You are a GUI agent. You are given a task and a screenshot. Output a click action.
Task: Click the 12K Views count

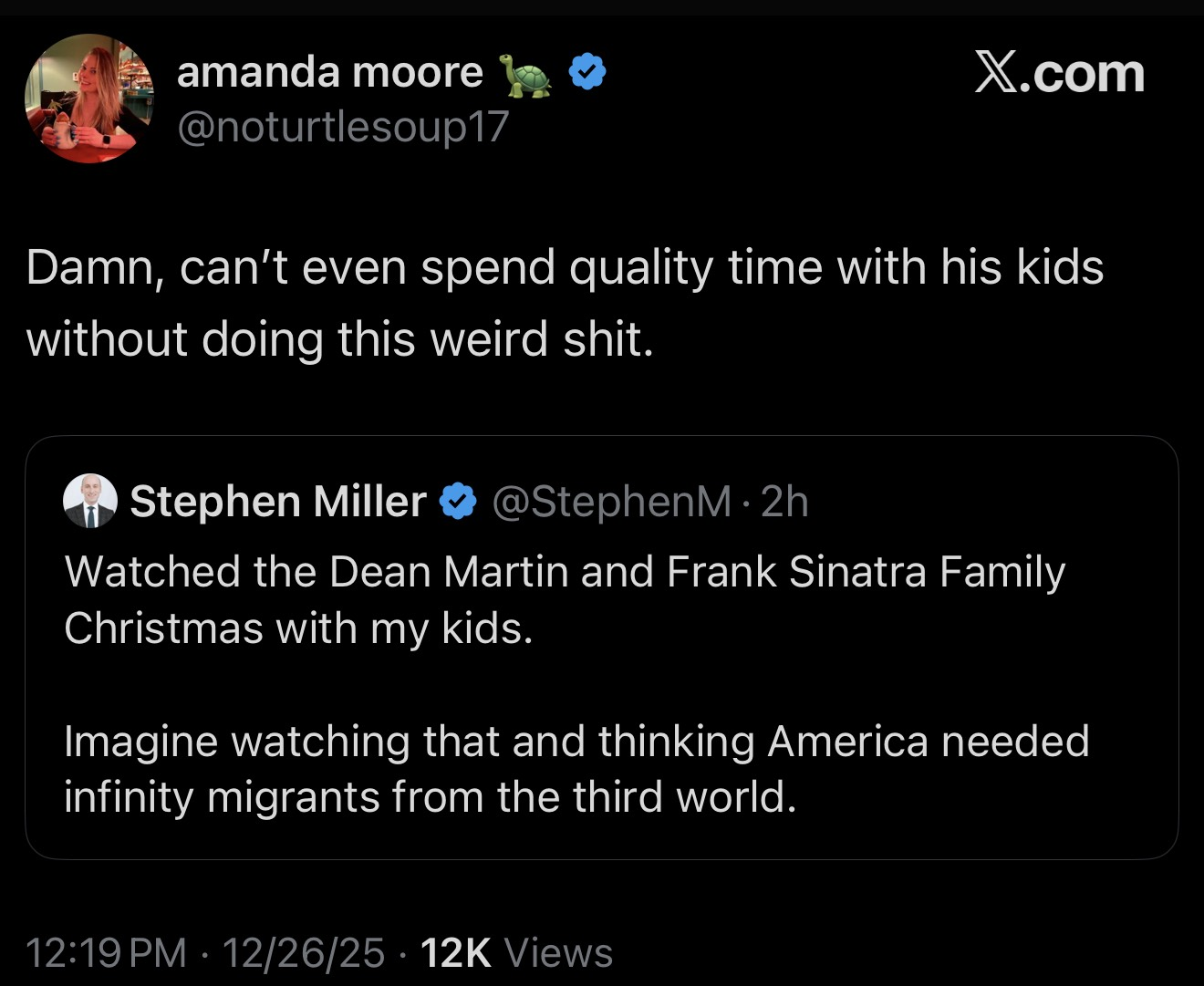(516, 953)
